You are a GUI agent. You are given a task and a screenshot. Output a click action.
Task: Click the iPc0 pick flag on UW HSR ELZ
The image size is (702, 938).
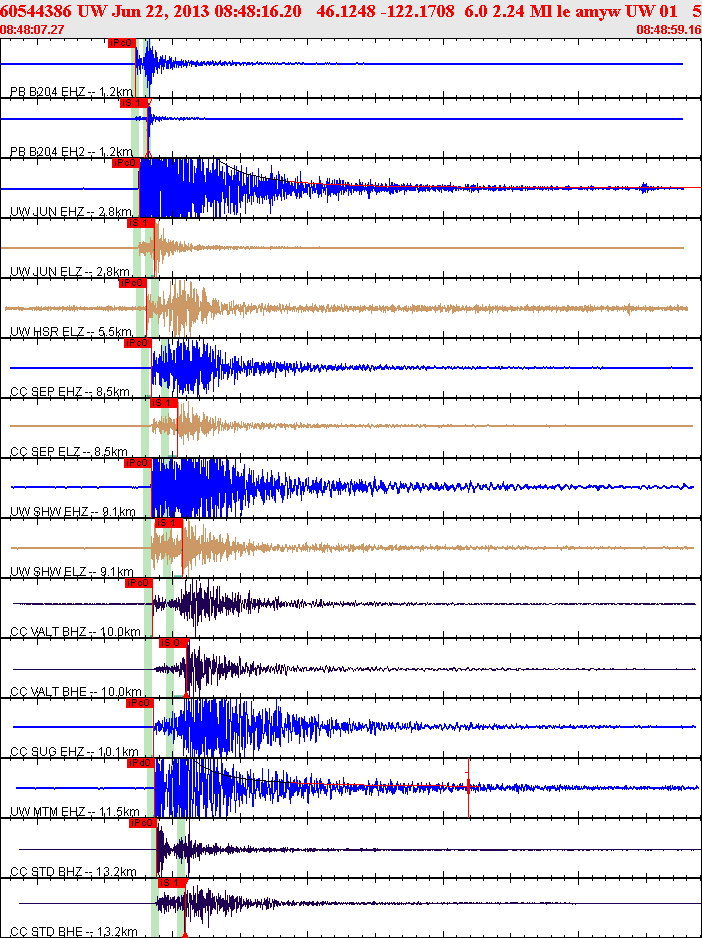click(x=132, y=283)
